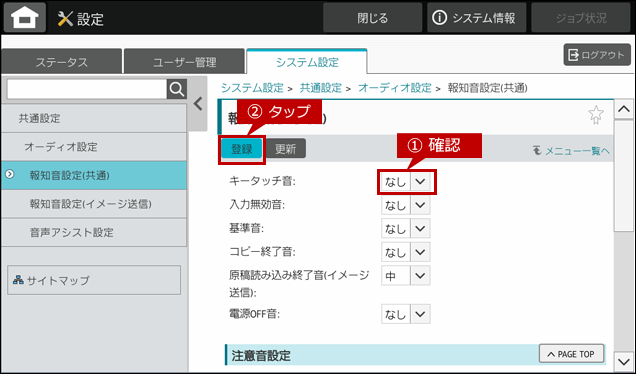
Task: Select 報知音設定(イメージ送信) in sidebar
Action: [94, 204]
